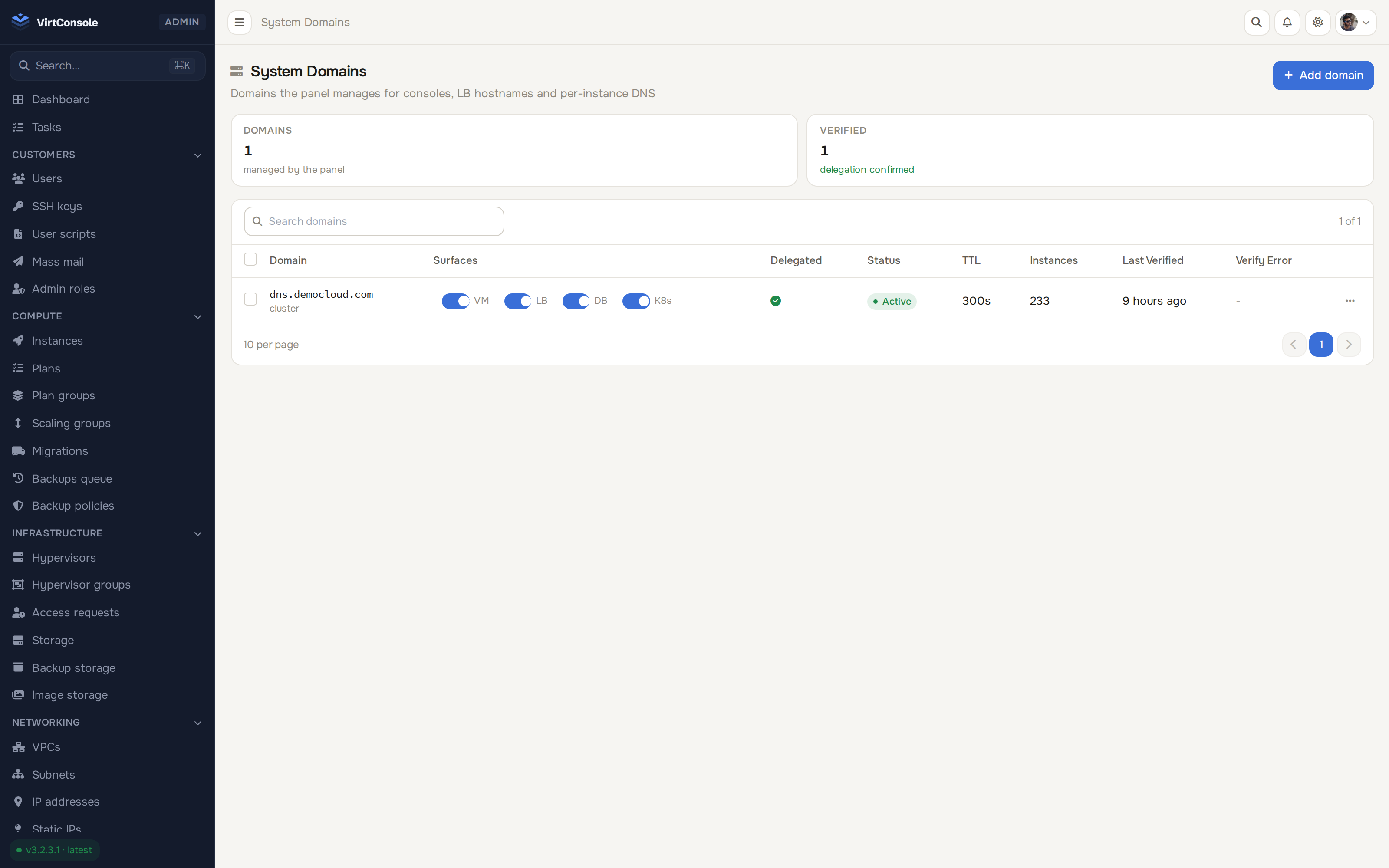The height and width of the screenshot is (868, 1389).
Task: Click the dns.democloud.com domain name
Action: (x=321, y=294)
